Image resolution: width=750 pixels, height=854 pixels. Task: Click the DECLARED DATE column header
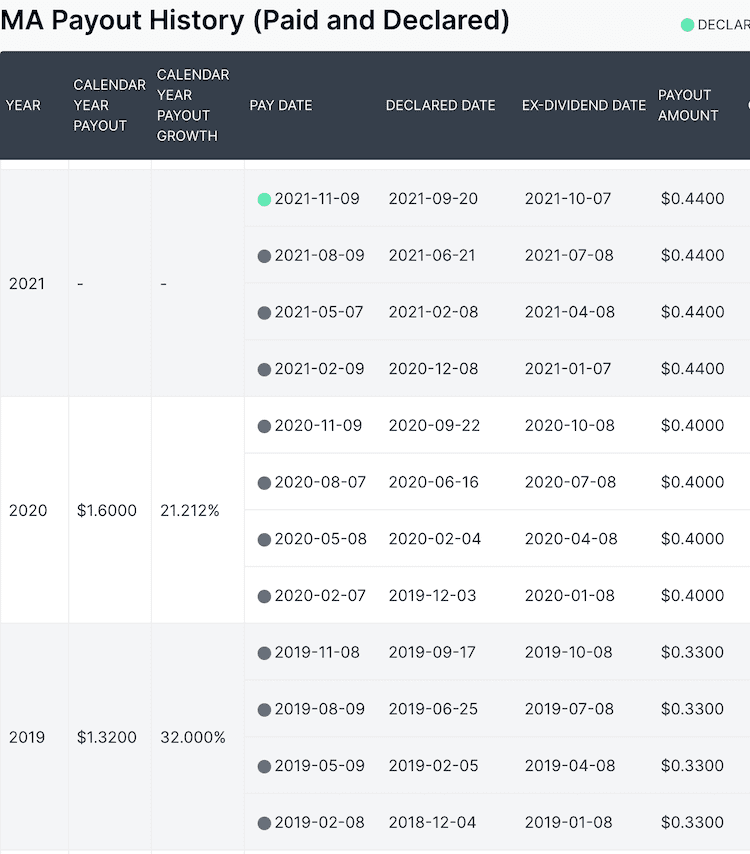pyautogui.click(x=441, y=105)
